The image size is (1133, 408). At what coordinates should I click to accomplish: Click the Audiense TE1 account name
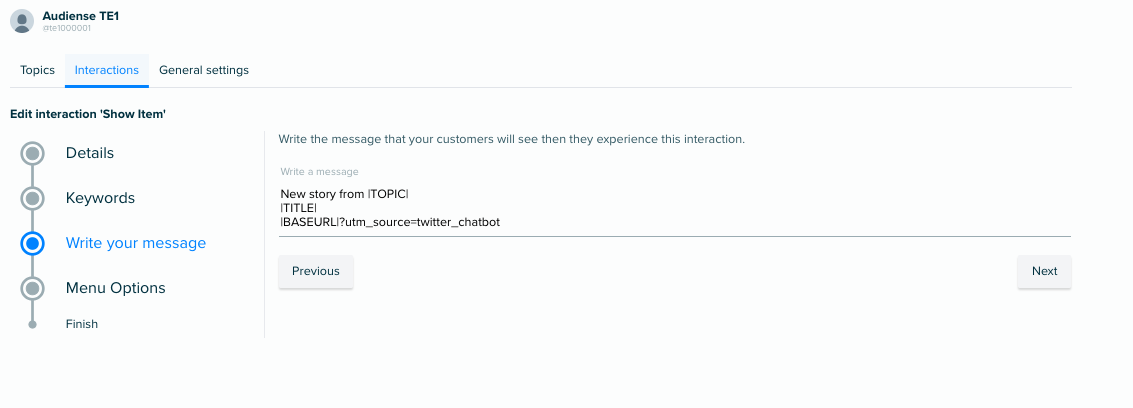tap(81, 16)
